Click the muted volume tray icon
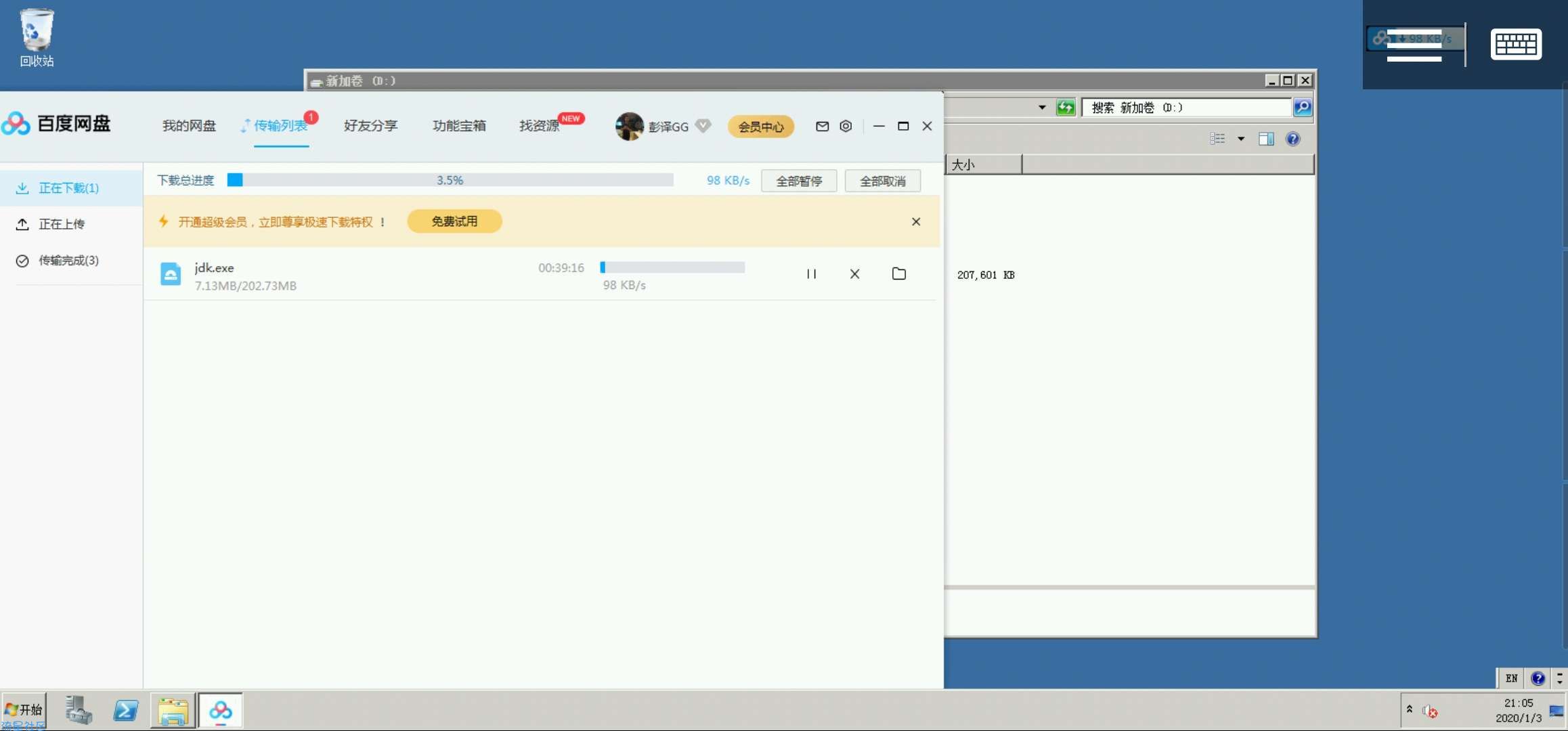The width and height of the screenshot is (1568, 731). click(x=1429, y=711)
